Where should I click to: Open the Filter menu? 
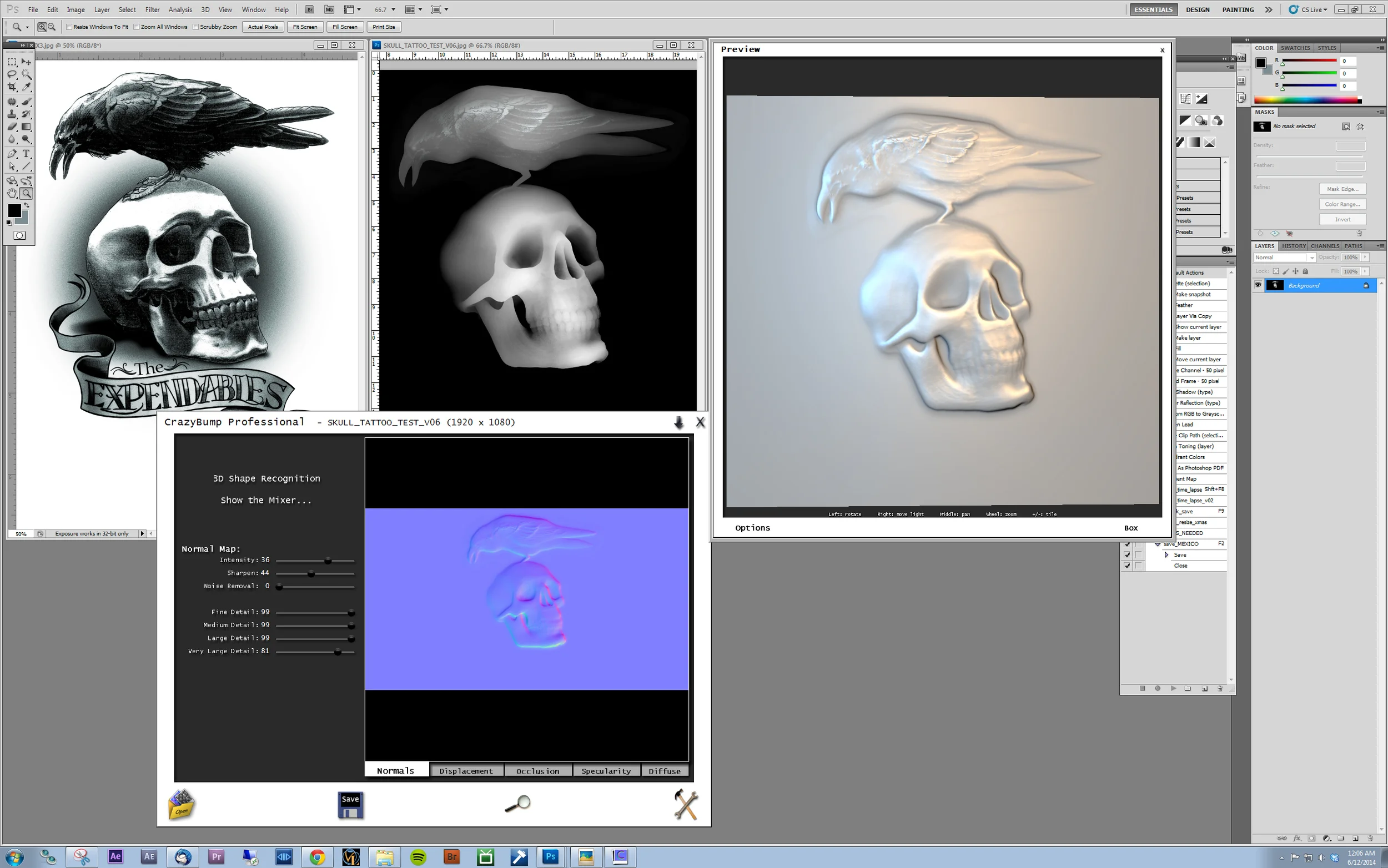[x=152, y=10]
